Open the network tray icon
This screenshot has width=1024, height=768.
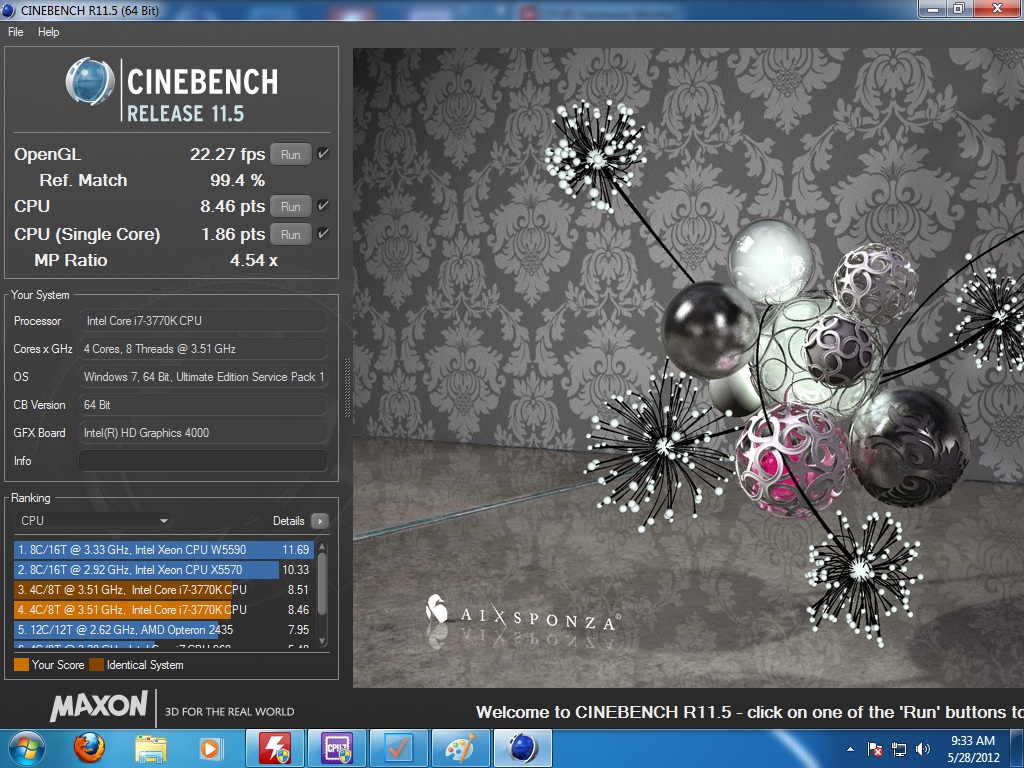coord(899,749)
